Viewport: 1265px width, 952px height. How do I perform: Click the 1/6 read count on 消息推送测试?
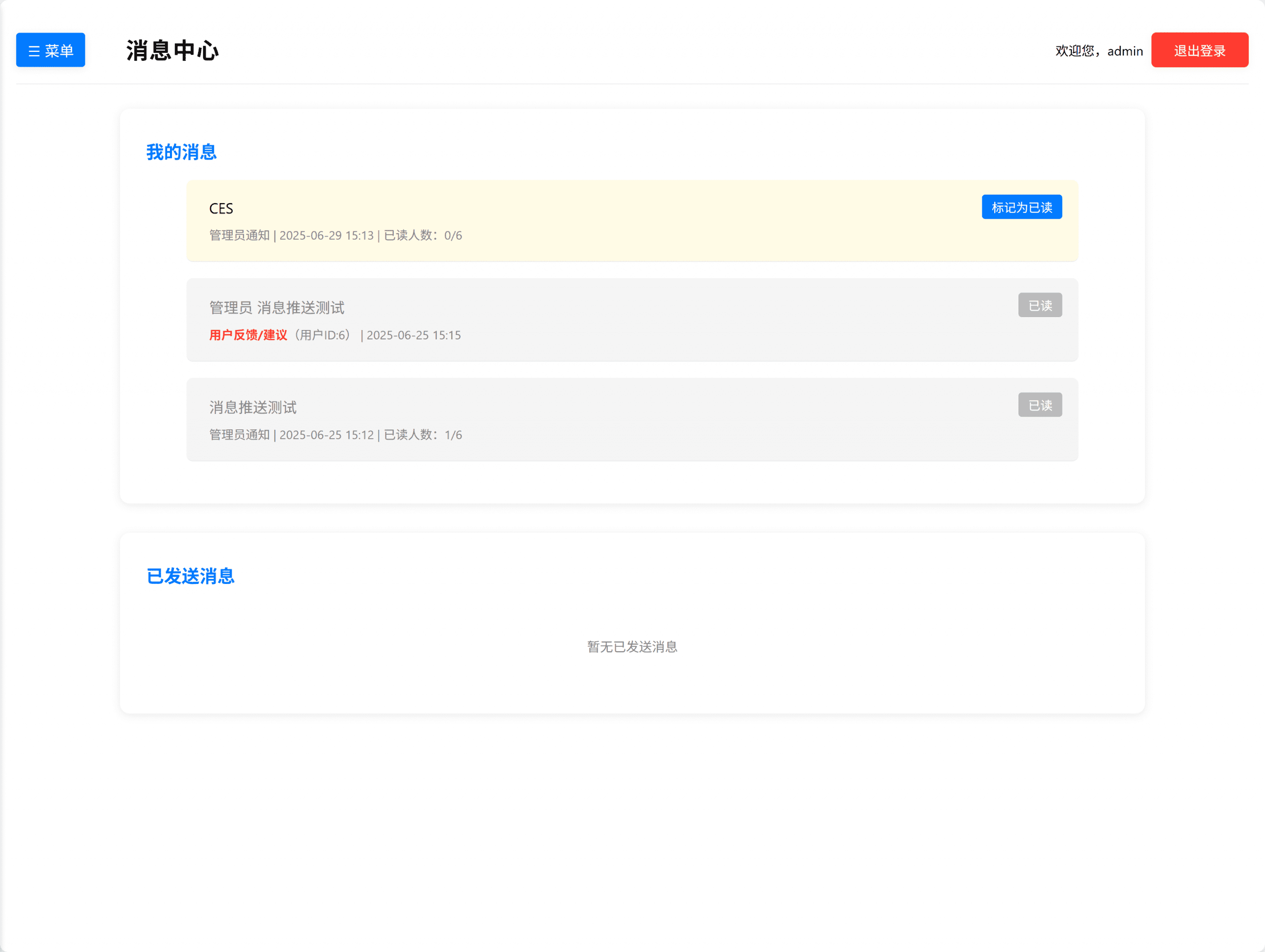click(x=454, y=435)
